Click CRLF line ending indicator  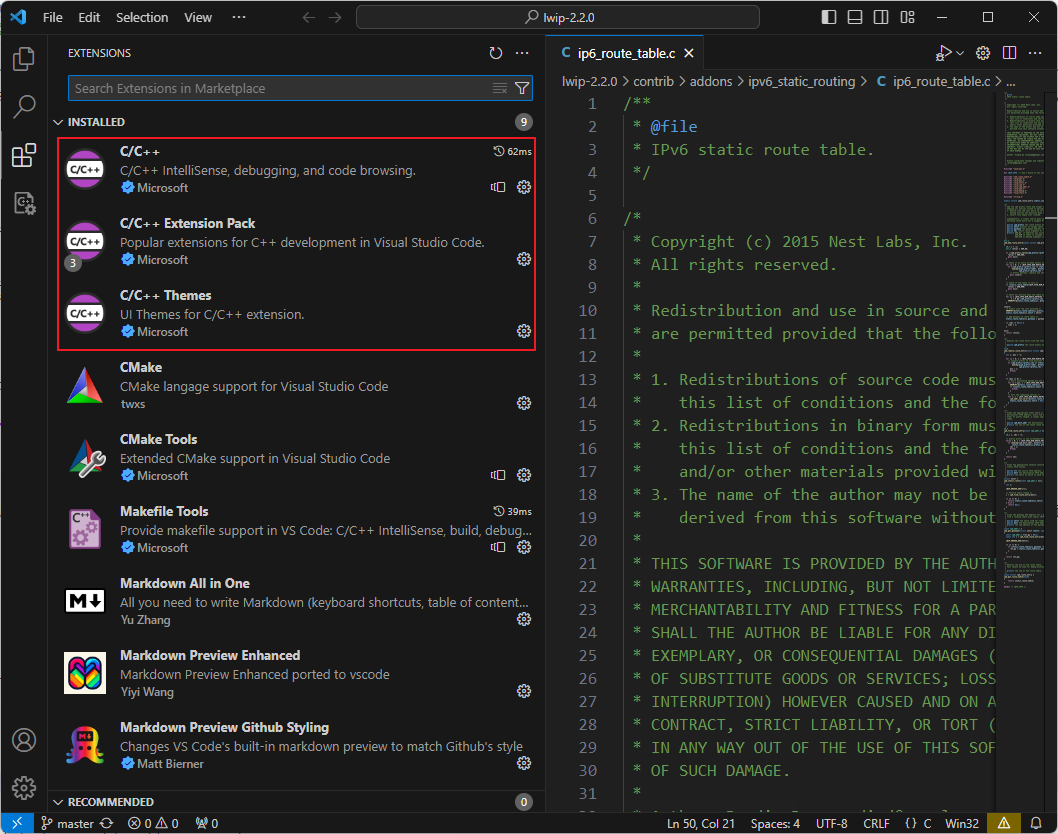(876, 823)
